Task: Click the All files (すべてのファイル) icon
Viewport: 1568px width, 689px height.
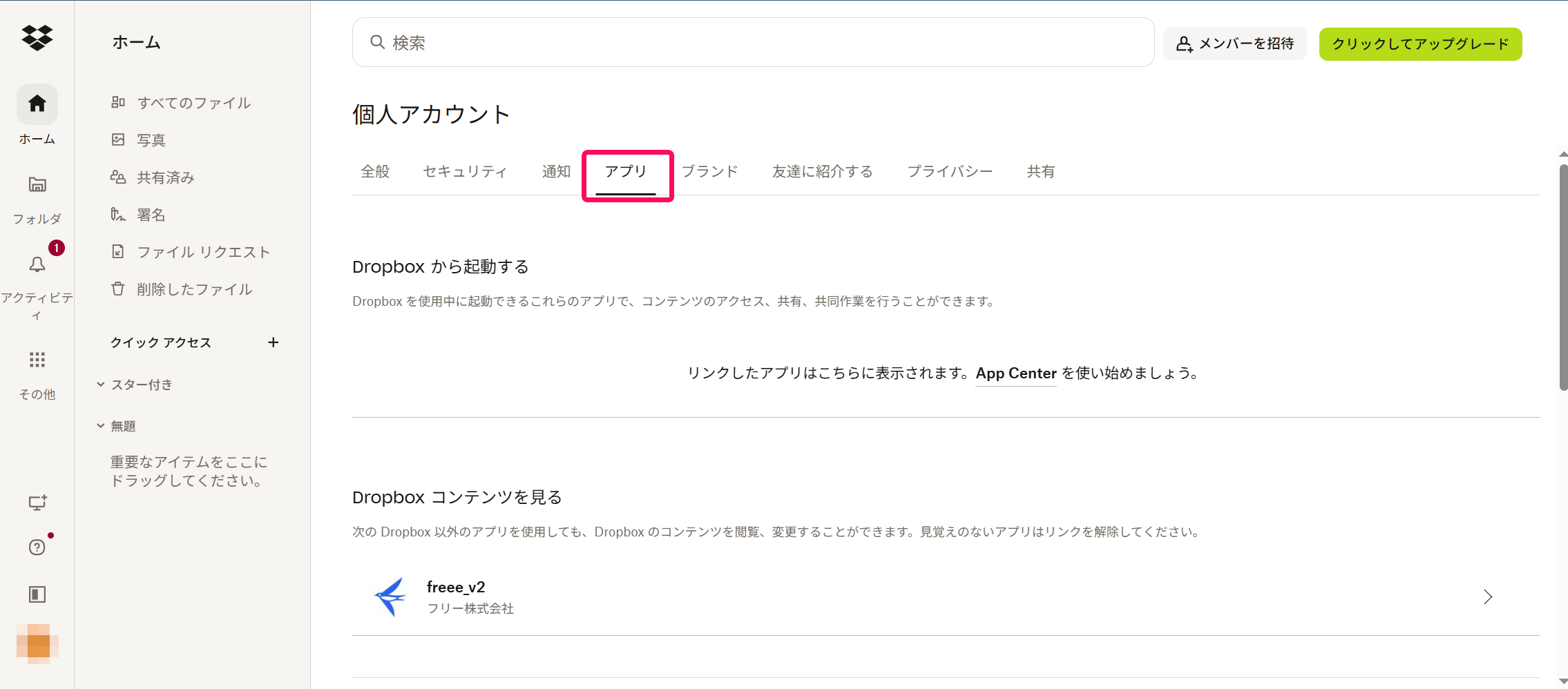Action: 118,102
